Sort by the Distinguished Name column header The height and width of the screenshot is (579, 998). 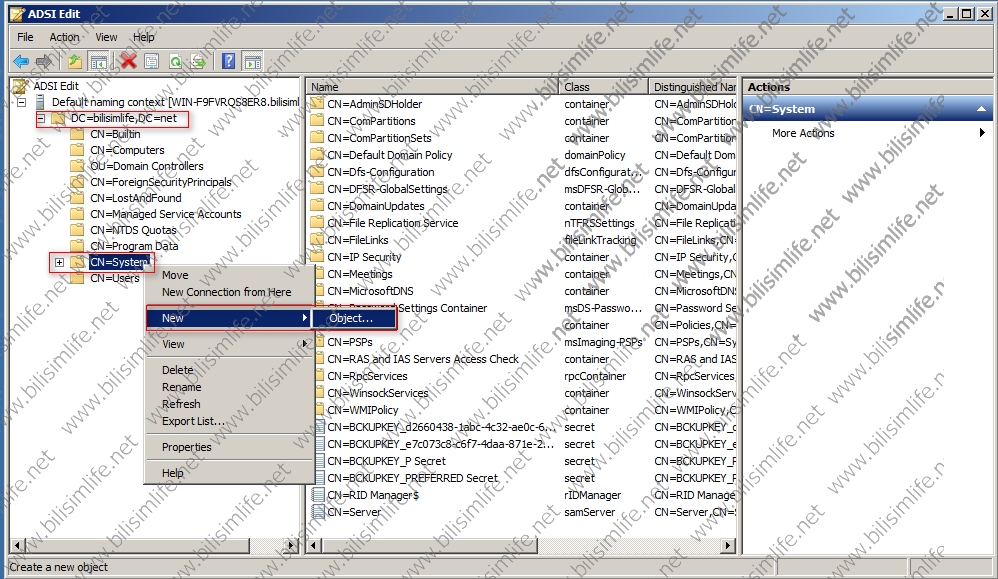(x=693, y=87)
